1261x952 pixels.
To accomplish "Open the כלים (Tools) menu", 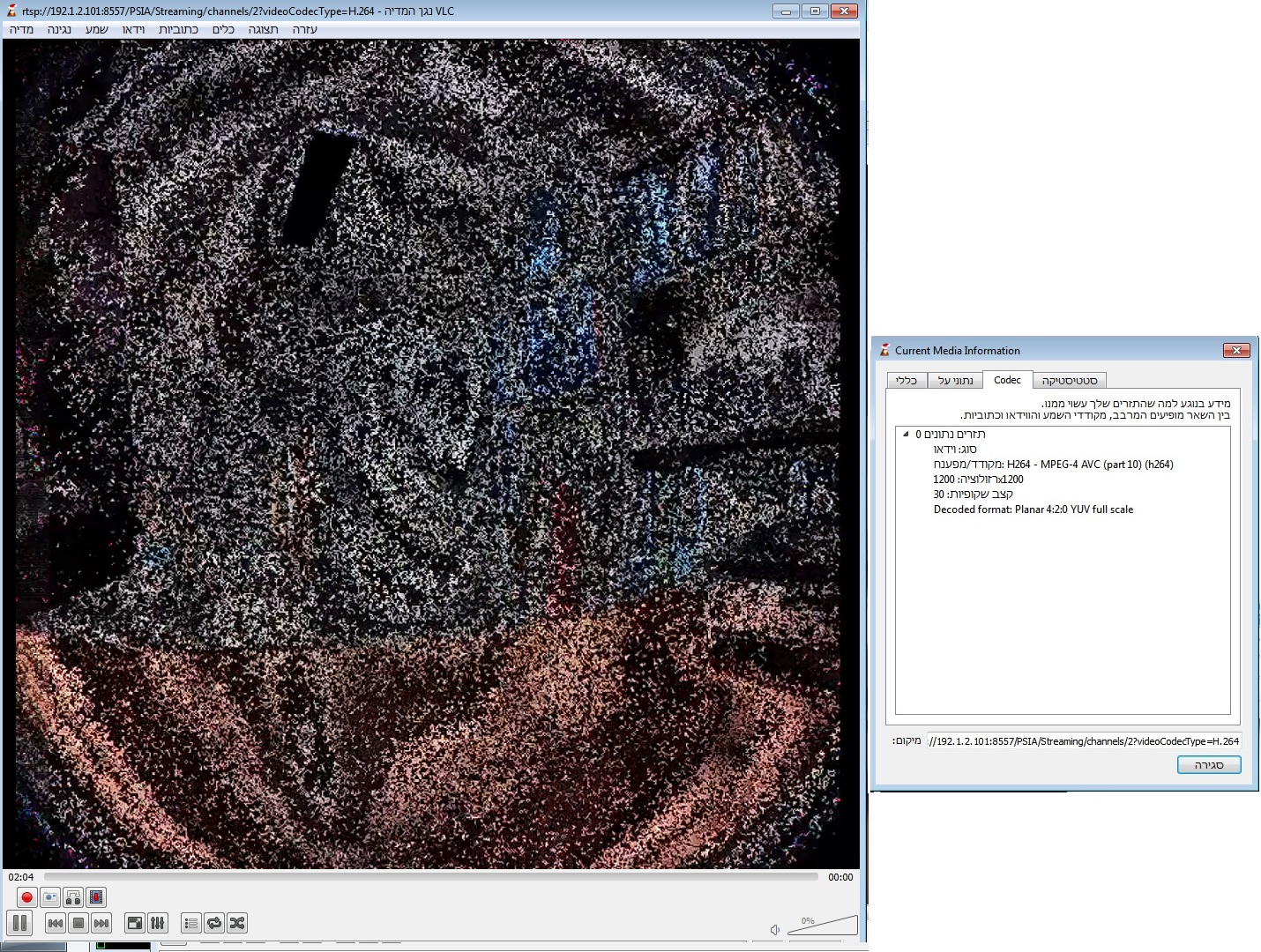I will [223, 29].
